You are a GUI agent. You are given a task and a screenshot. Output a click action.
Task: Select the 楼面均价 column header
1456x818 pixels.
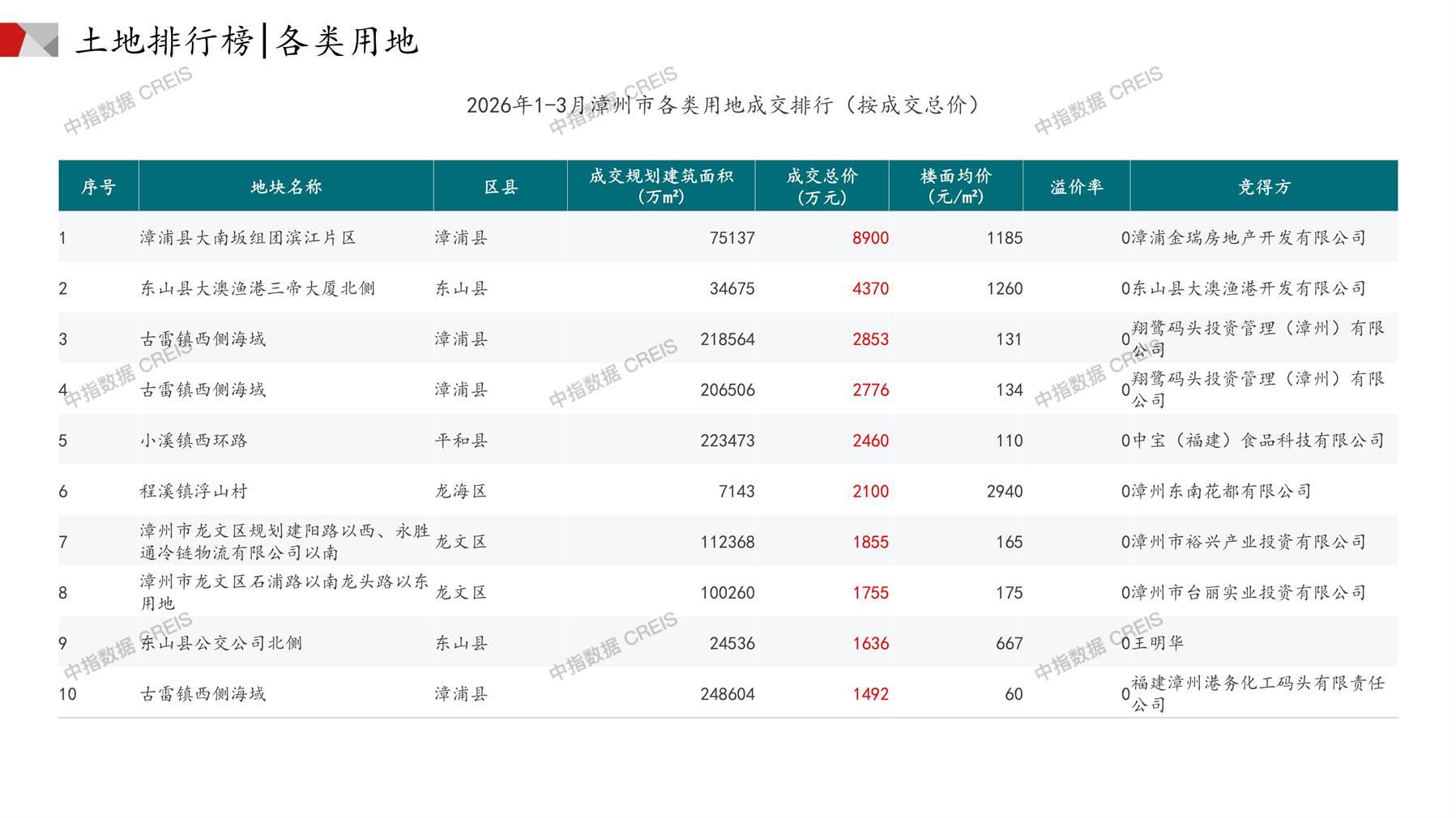(x=955, y=186)
